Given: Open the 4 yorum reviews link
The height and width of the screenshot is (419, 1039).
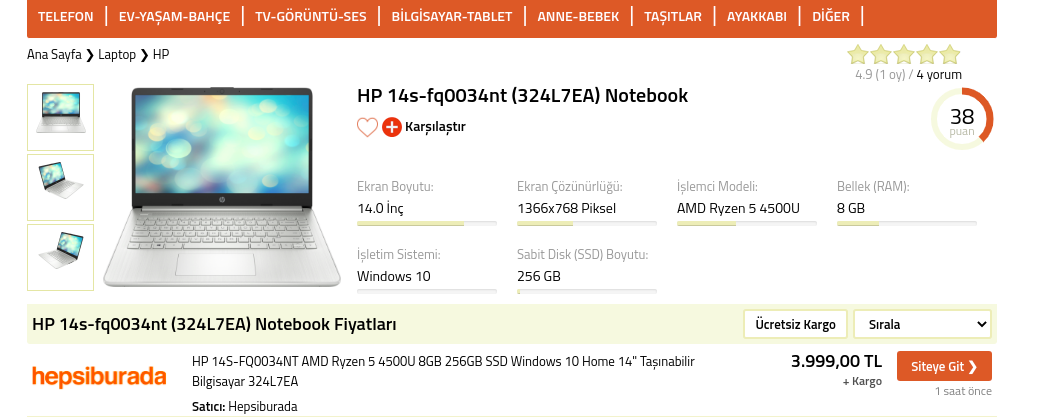Looking at the screenshot, I should point(939,74).
